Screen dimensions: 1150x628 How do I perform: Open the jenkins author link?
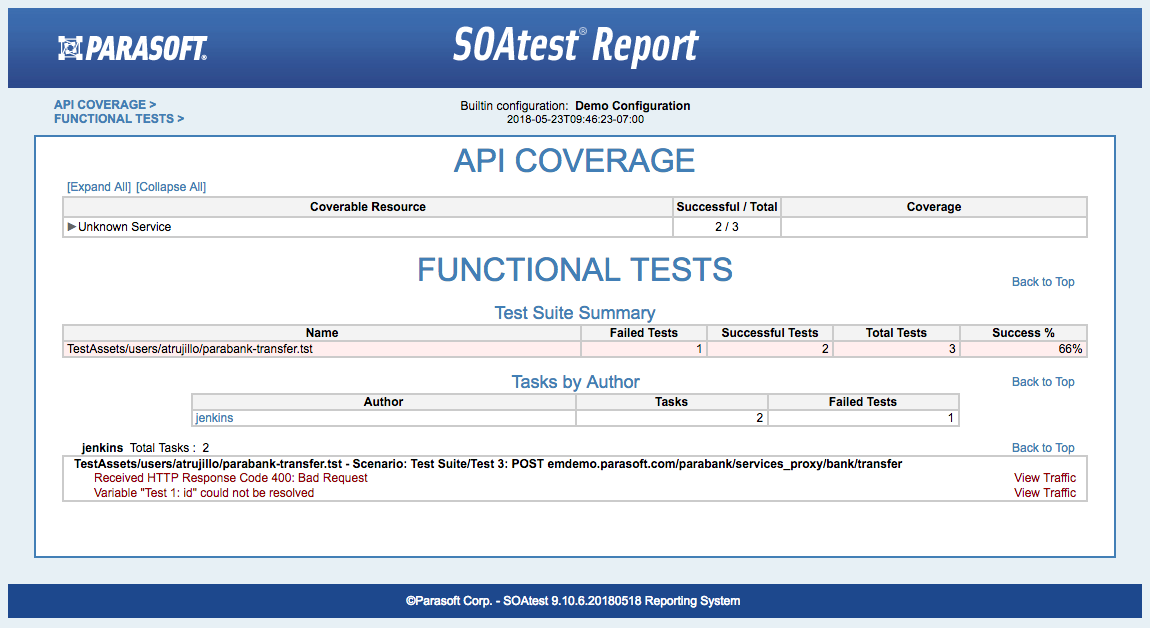click(214, 418)
